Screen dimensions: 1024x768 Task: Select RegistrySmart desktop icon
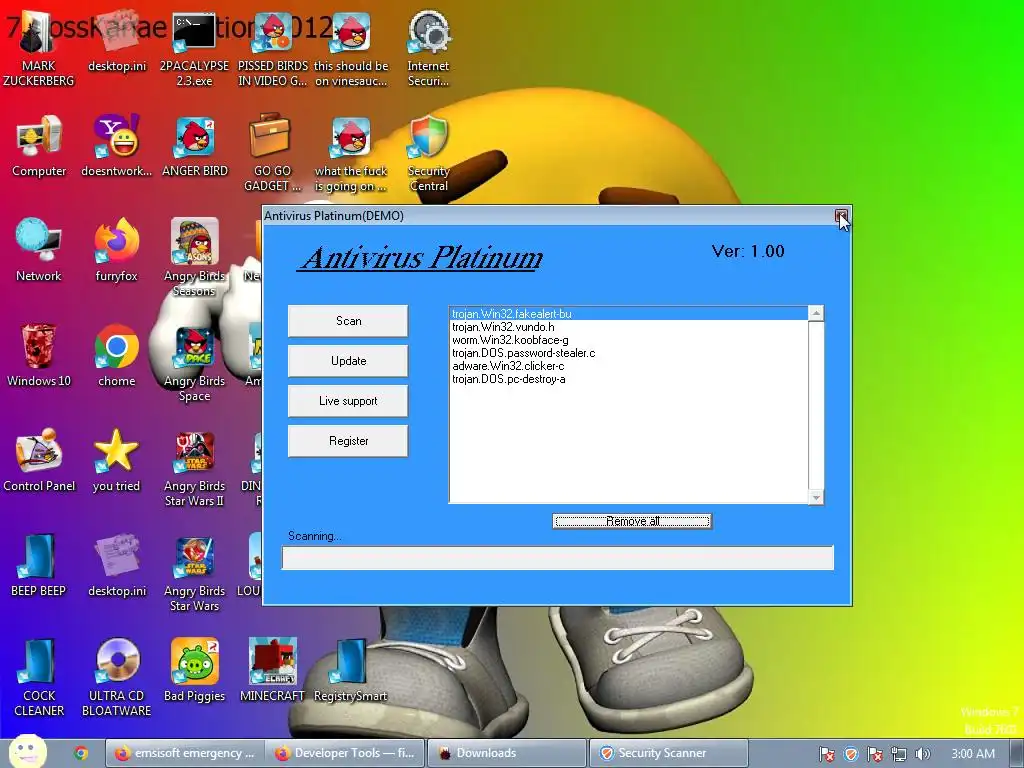coord(351,672)
